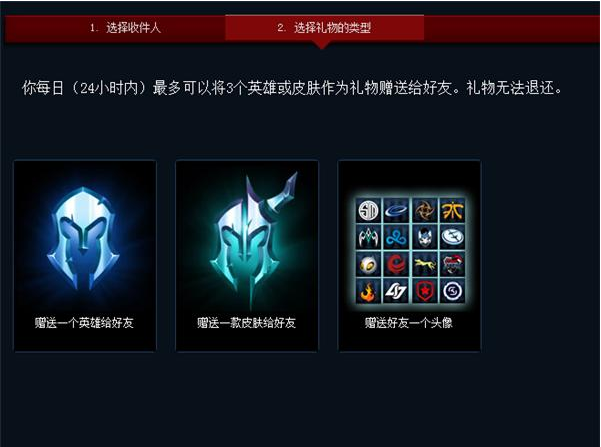Pick the green and white winged Alliance icon
This screenshot has height=447, width=601.
pyautogui.click(x=368, y=237)
